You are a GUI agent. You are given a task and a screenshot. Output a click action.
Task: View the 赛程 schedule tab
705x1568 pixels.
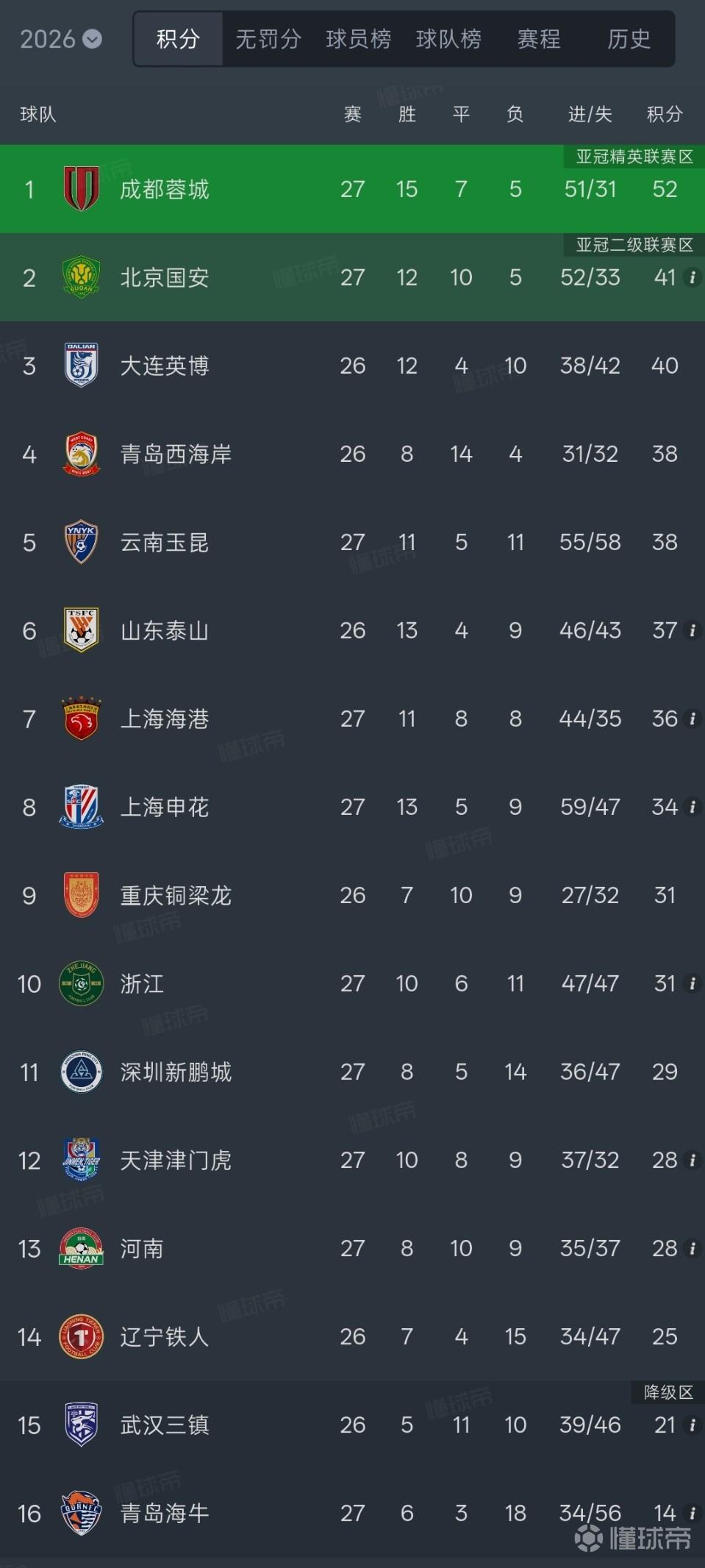point(539,39)
